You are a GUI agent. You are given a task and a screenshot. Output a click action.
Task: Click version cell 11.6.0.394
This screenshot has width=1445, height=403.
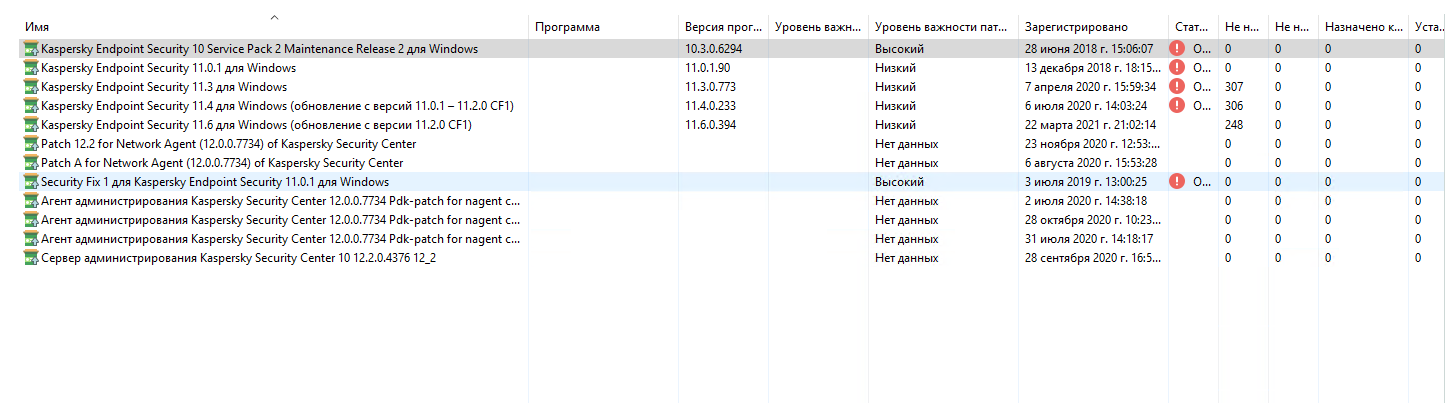pos(710,125)
